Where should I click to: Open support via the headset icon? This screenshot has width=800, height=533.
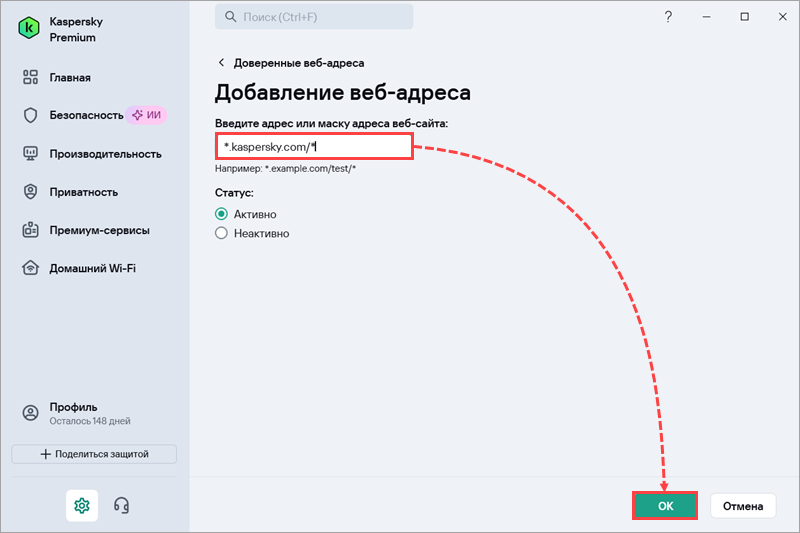(121, 505)
